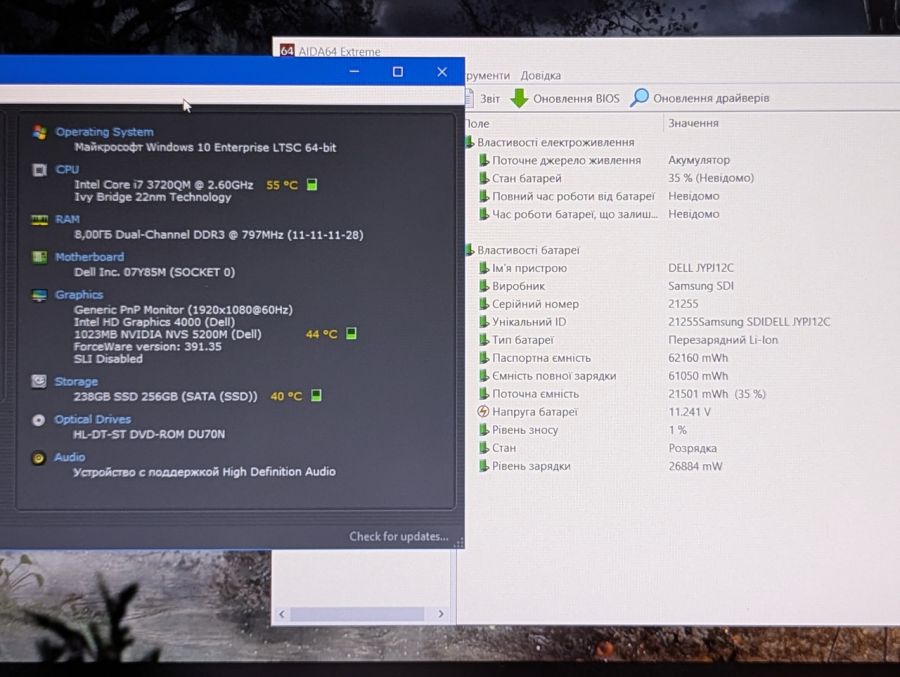
Task: Click the 11.241 V value cell
Action: (x=689, y=412)
